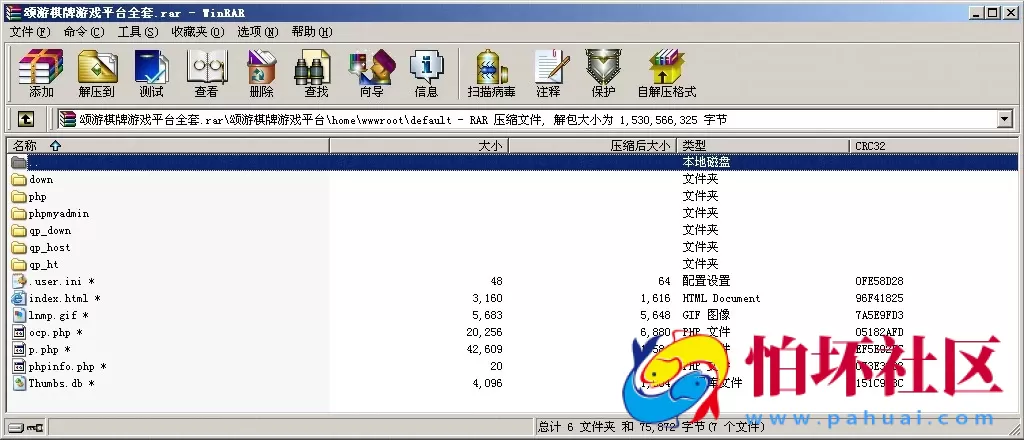Select the down folder icon
Screen dimensions: 1024x440
[19, 179]
